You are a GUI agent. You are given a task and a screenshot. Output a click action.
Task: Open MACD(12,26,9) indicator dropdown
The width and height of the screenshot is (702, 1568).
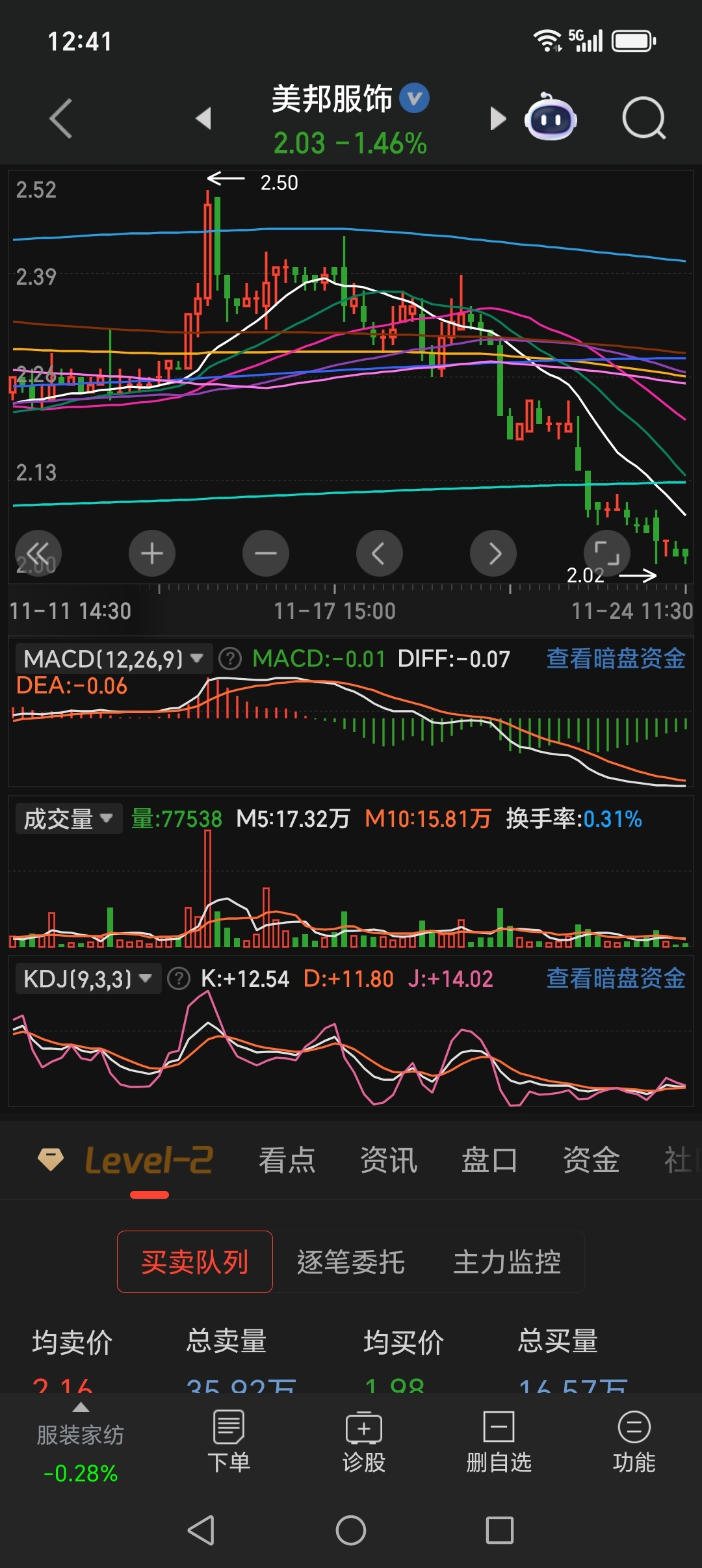(114, 659)
